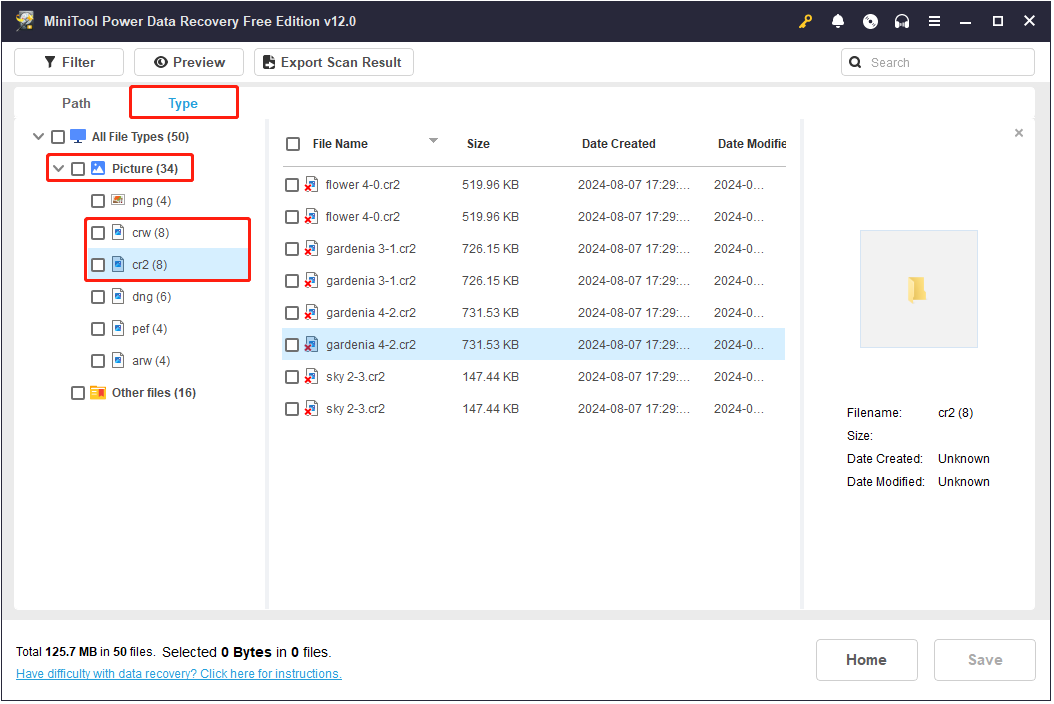Screen dimensions: 1054x704
Task: Click the File Name sort arrow
Action: [x=434, y=141]
